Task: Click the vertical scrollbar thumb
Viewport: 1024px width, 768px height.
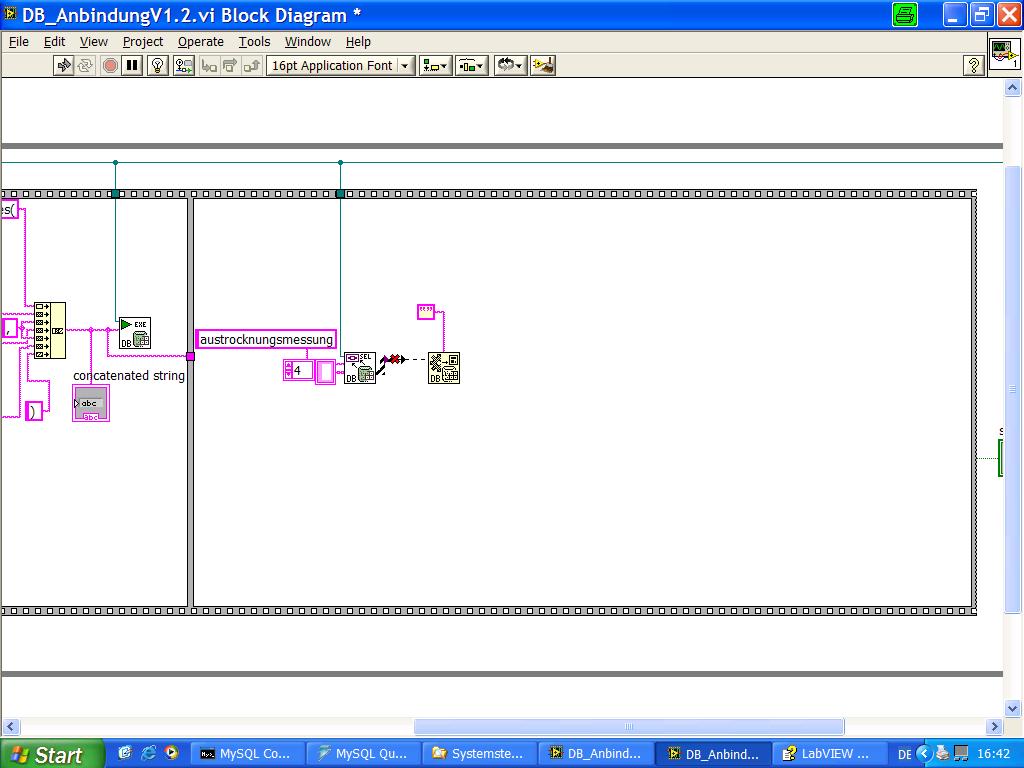Action: click(x=1012, y=388)
